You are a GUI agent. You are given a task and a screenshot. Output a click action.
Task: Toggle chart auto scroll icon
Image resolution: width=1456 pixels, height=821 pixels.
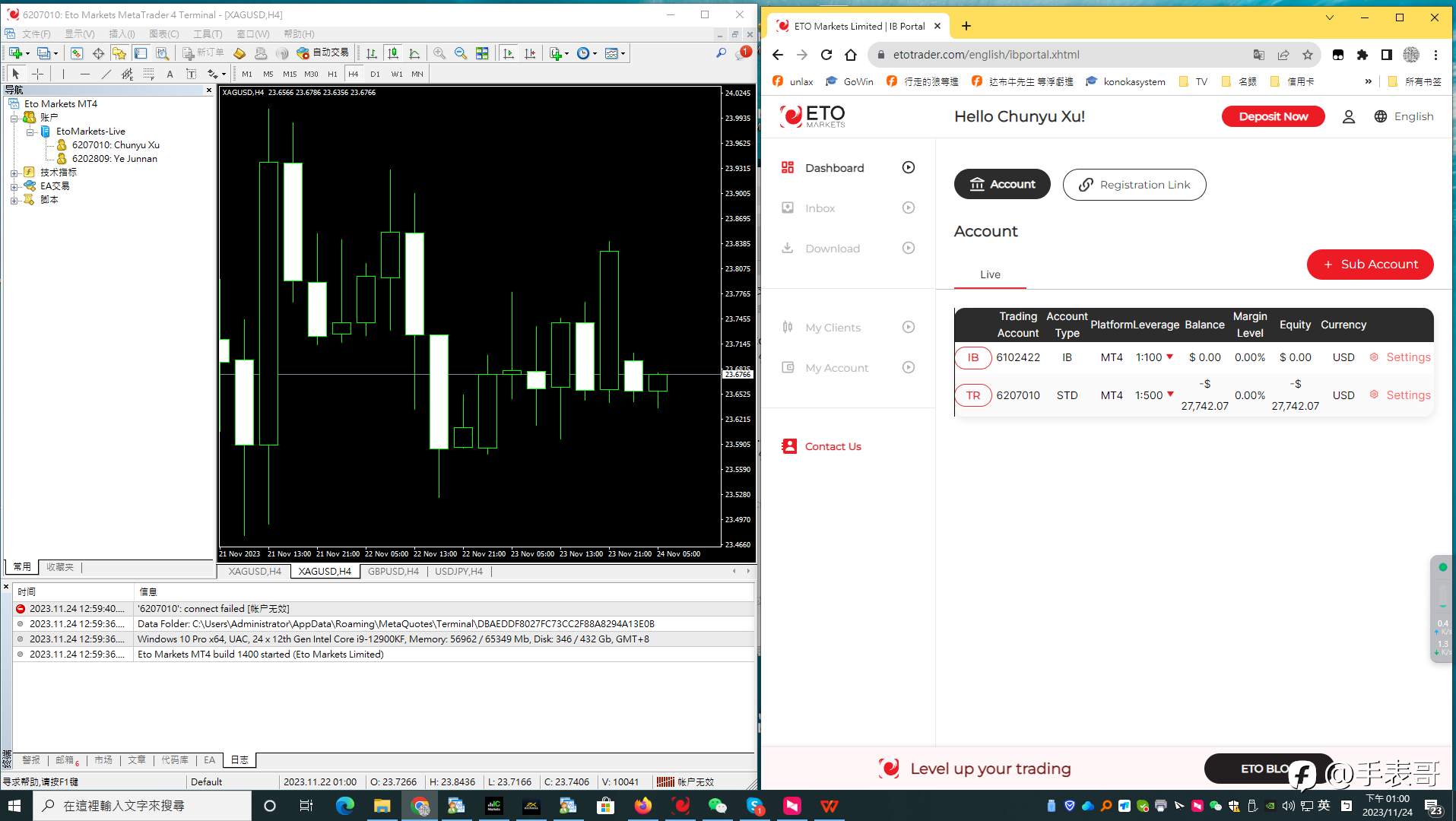[509, 53]
